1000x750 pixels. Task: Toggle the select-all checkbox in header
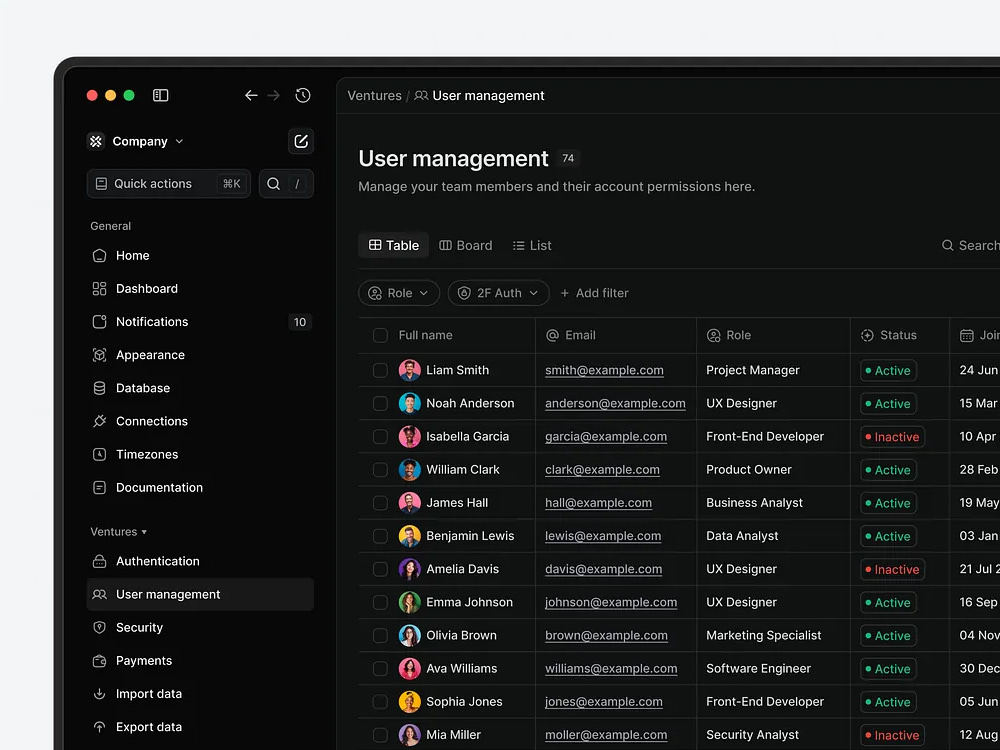click(380, 335)
